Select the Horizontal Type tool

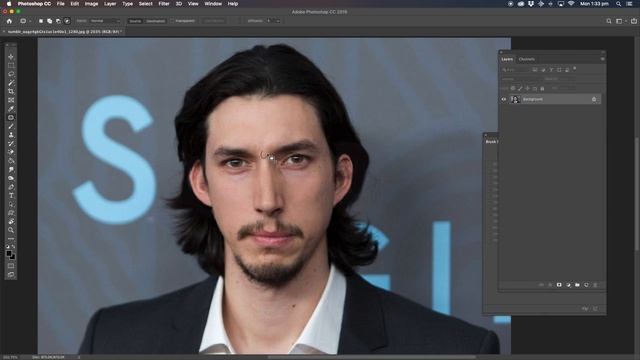point(11,195)
